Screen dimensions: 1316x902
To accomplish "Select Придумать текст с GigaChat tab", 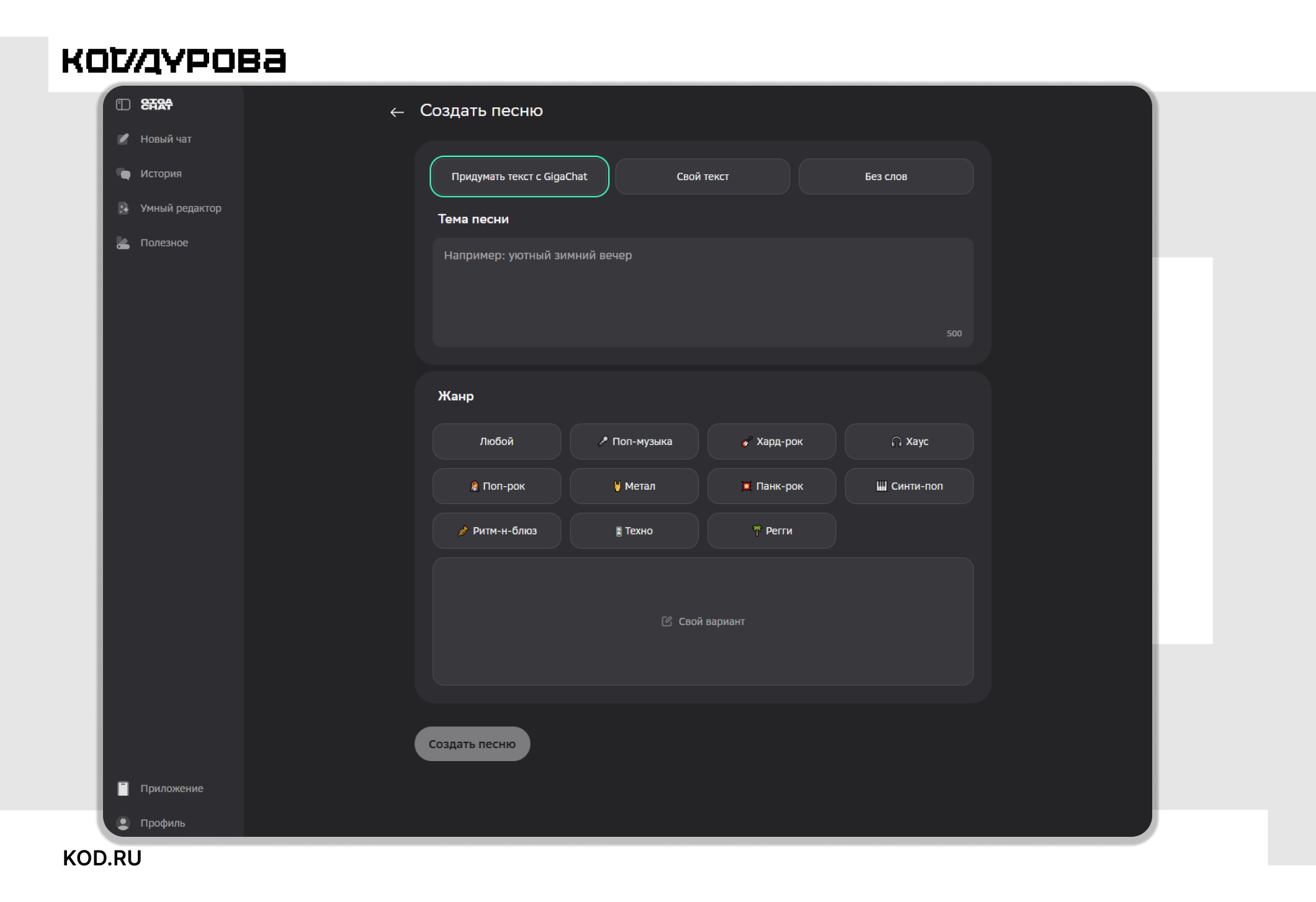I will 519,176.
